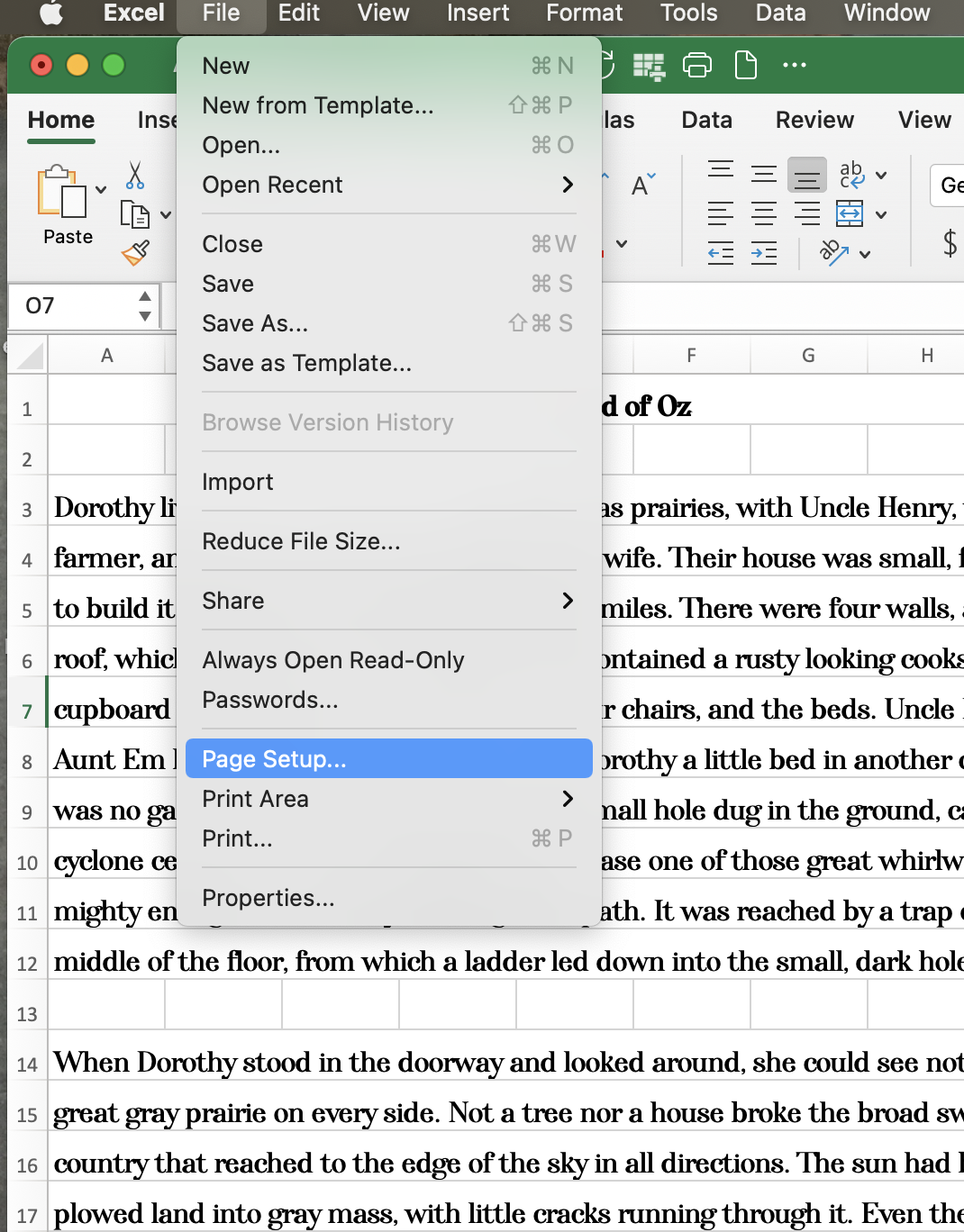Create new document via page icon
964x1232 pixels.
746,65
